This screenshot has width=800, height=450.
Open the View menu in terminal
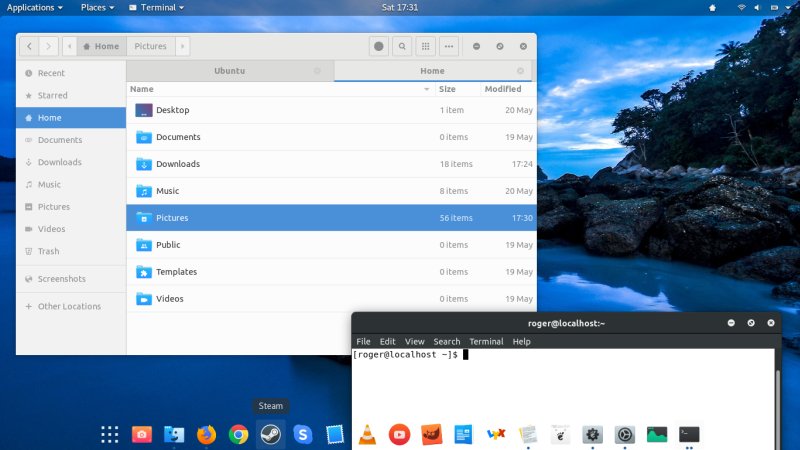pos(414,342)
